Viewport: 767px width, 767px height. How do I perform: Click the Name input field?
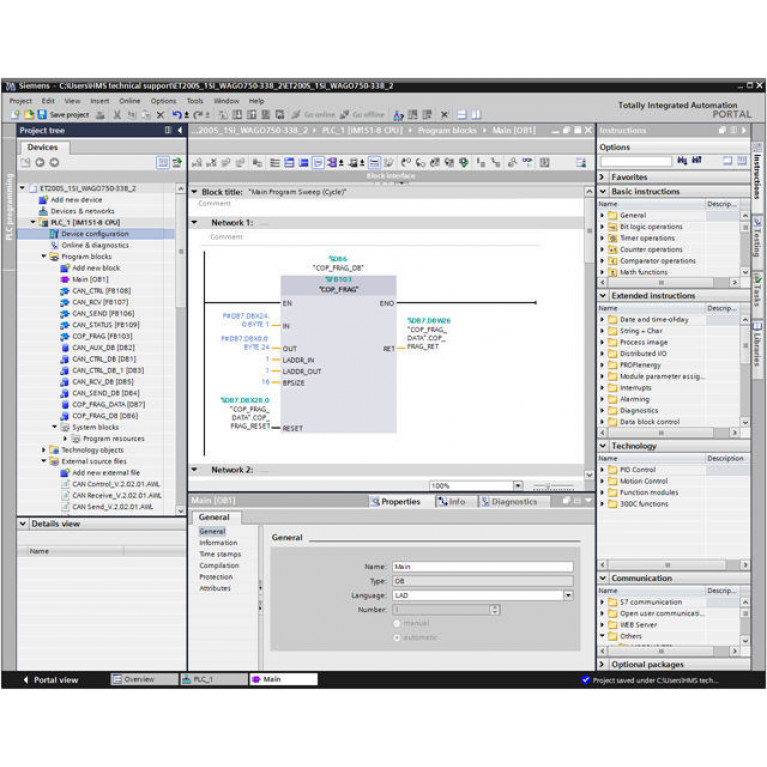482,566
